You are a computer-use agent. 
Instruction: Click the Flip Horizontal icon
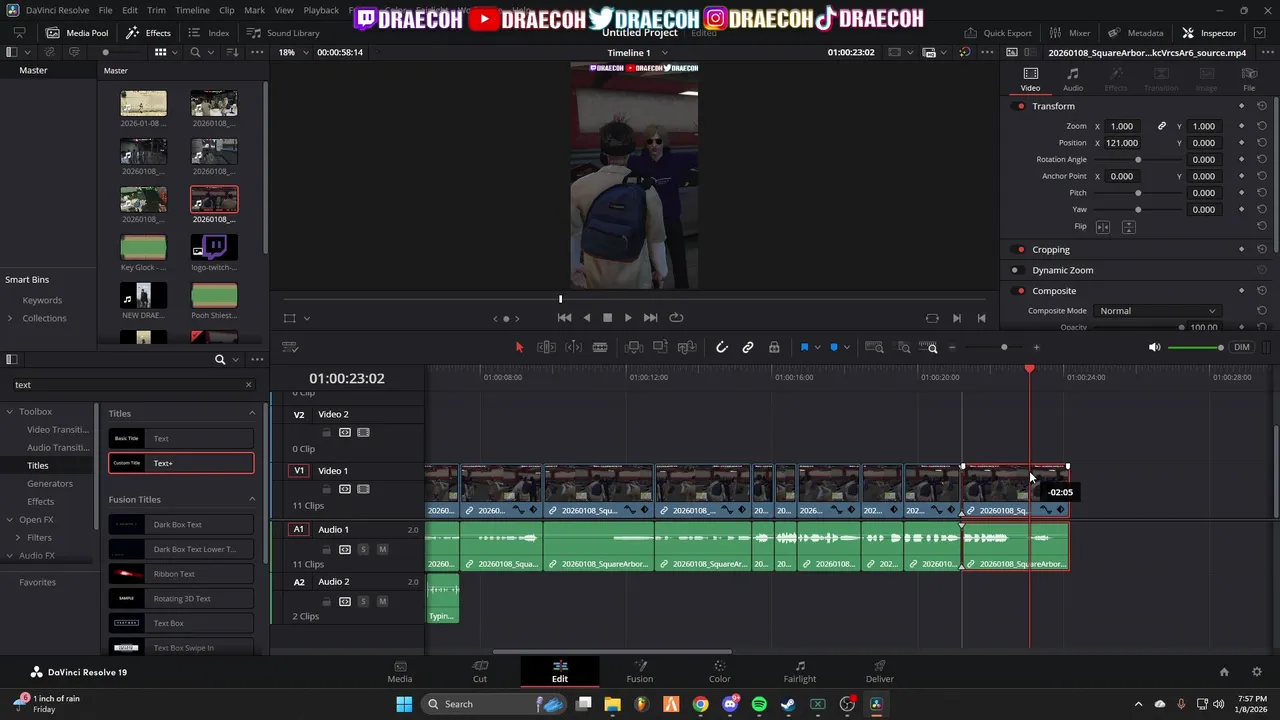click(1104, 227)
